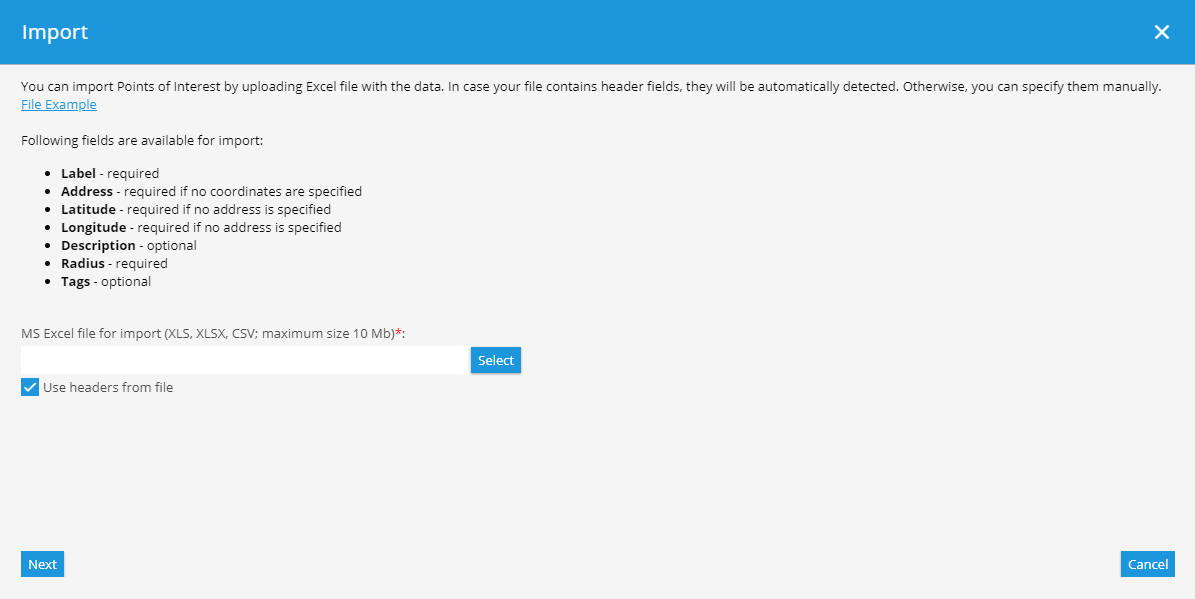This screenshot has height=599, width=1195.
Task: Click the 'Use headers from file' label text
Action: (108, 387)
